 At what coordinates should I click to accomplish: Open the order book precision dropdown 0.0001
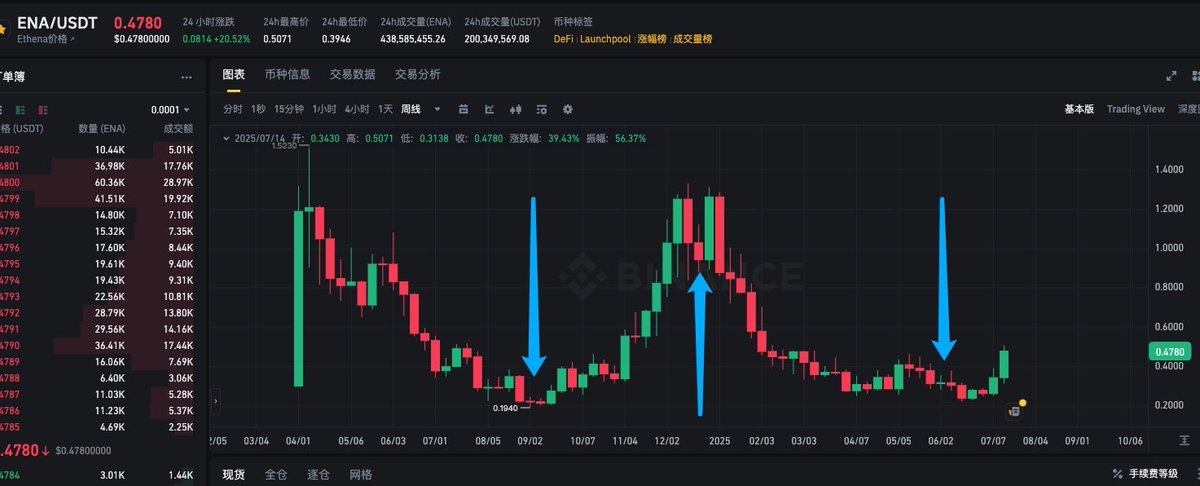pos(171,110)
